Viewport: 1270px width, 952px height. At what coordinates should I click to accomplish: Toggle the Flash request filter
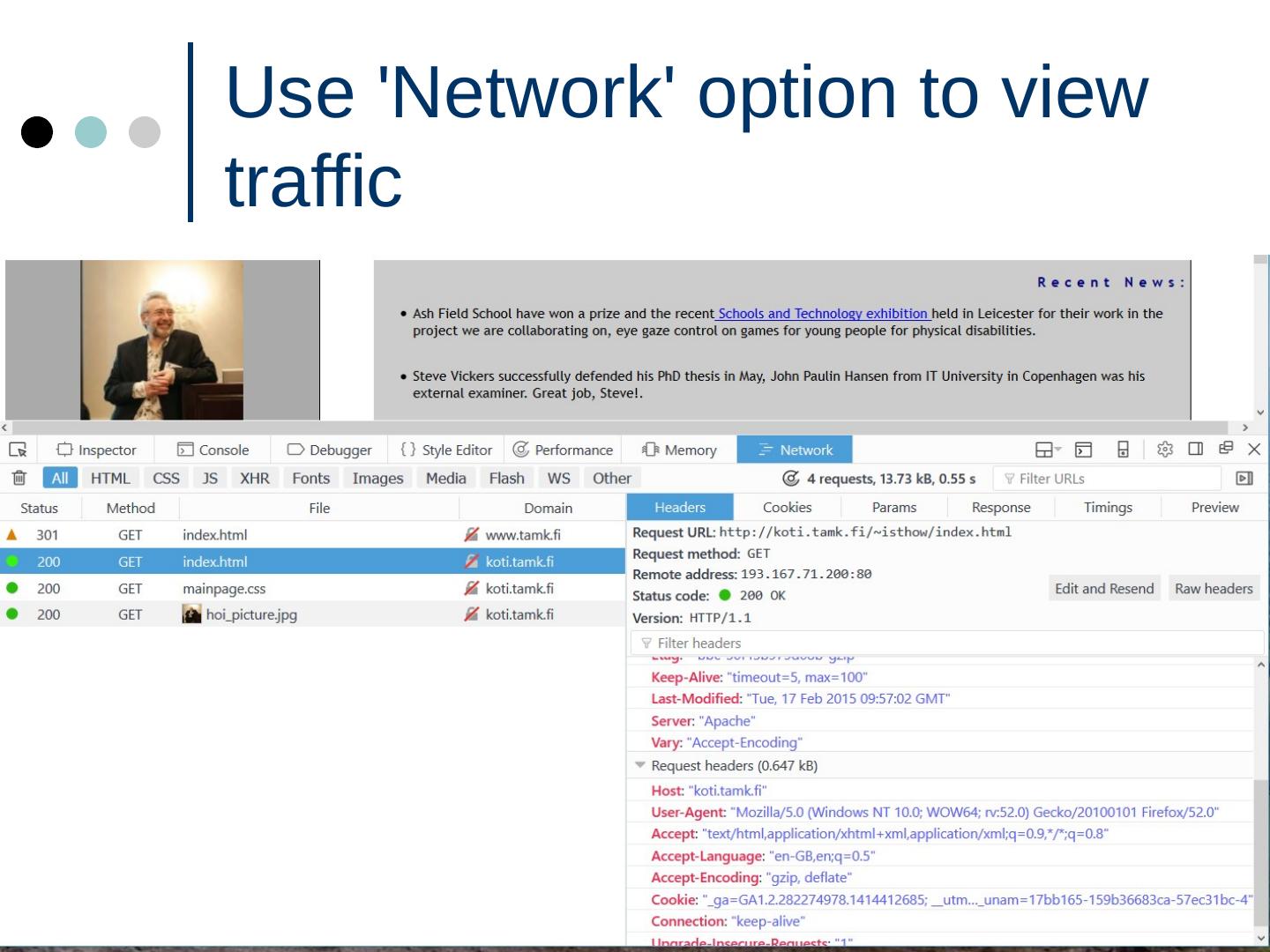click(x=507, y=478)
